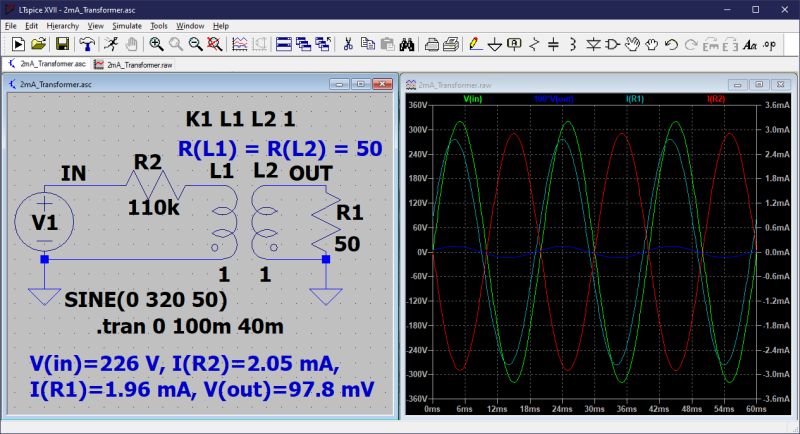Run the simulation with the running man icon
Image resolution: width=800 pixels, height=434 pixels.
[111, 44]
